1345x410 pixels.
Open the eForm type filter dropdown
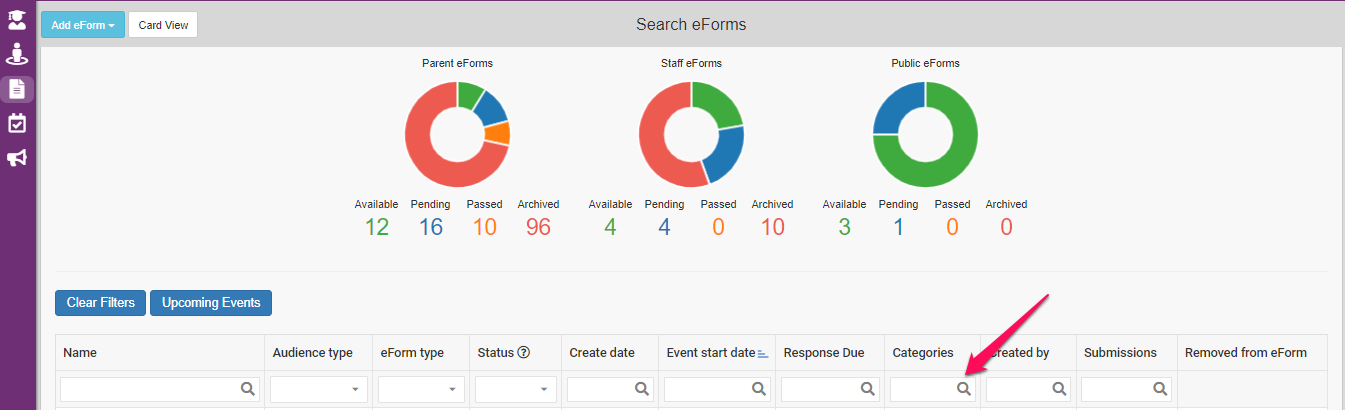point(421,389)
